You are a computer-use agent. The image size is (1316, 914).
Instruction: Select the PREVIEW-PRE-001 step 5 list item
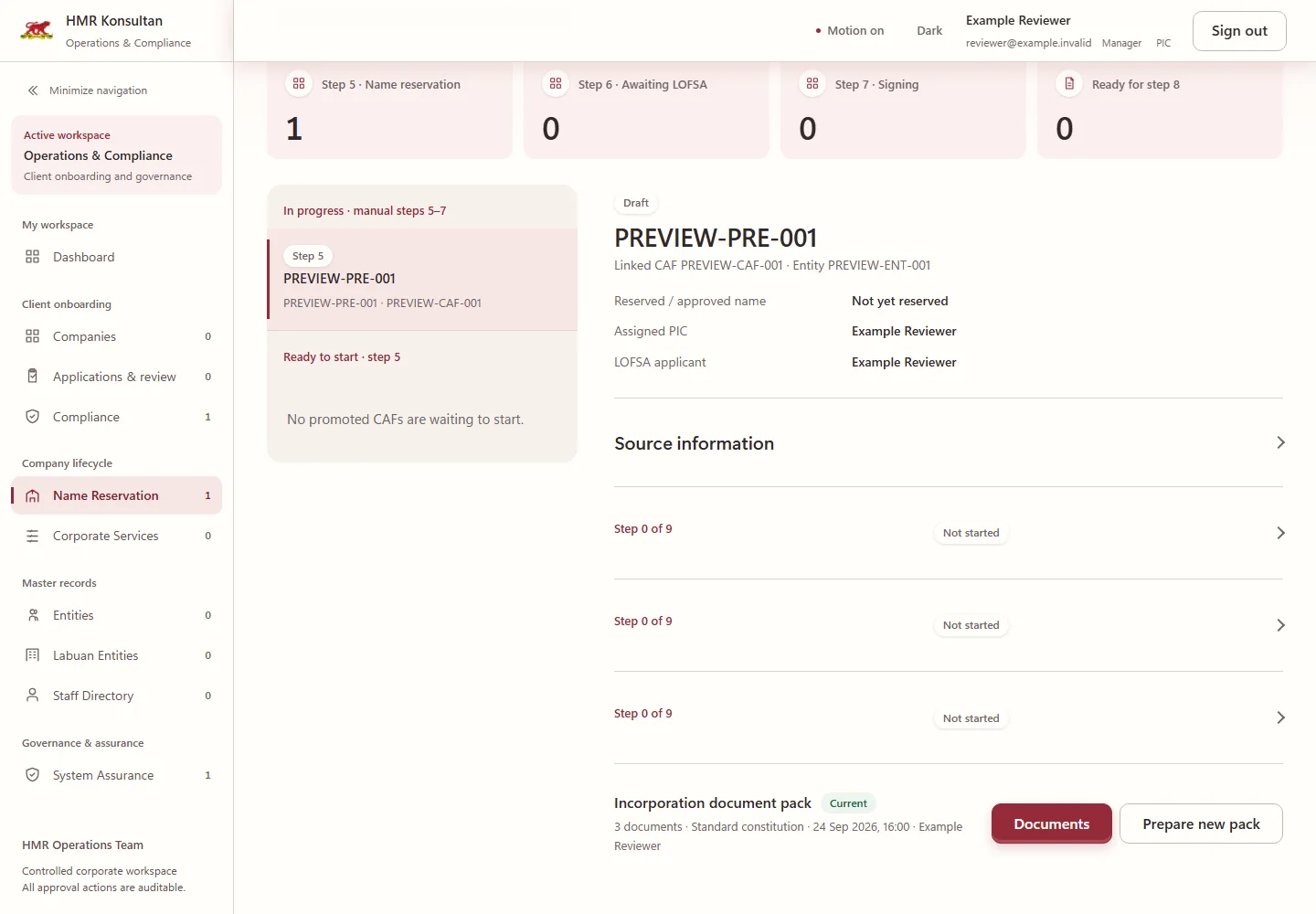422,279
